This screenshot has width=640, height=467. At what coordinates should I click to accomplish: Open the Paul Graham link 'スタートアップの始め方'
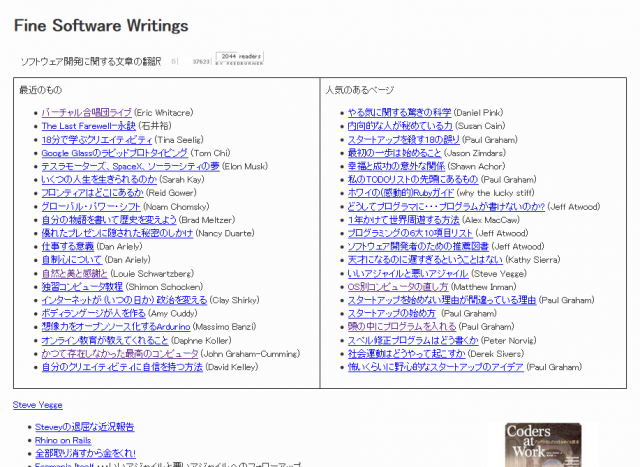click(392, 314)
